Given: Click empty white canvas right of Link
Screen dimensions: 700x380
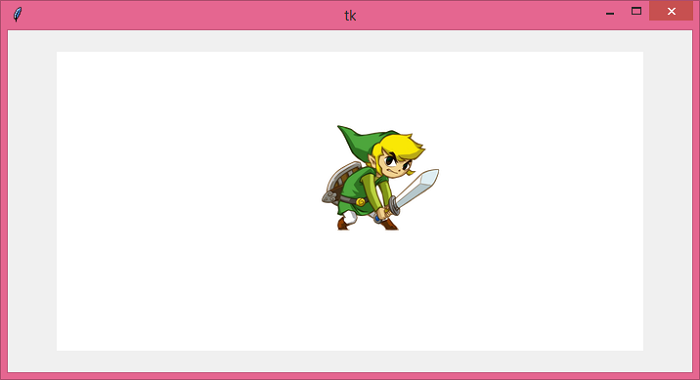Looking at the screenshot, I should (540, 201).
